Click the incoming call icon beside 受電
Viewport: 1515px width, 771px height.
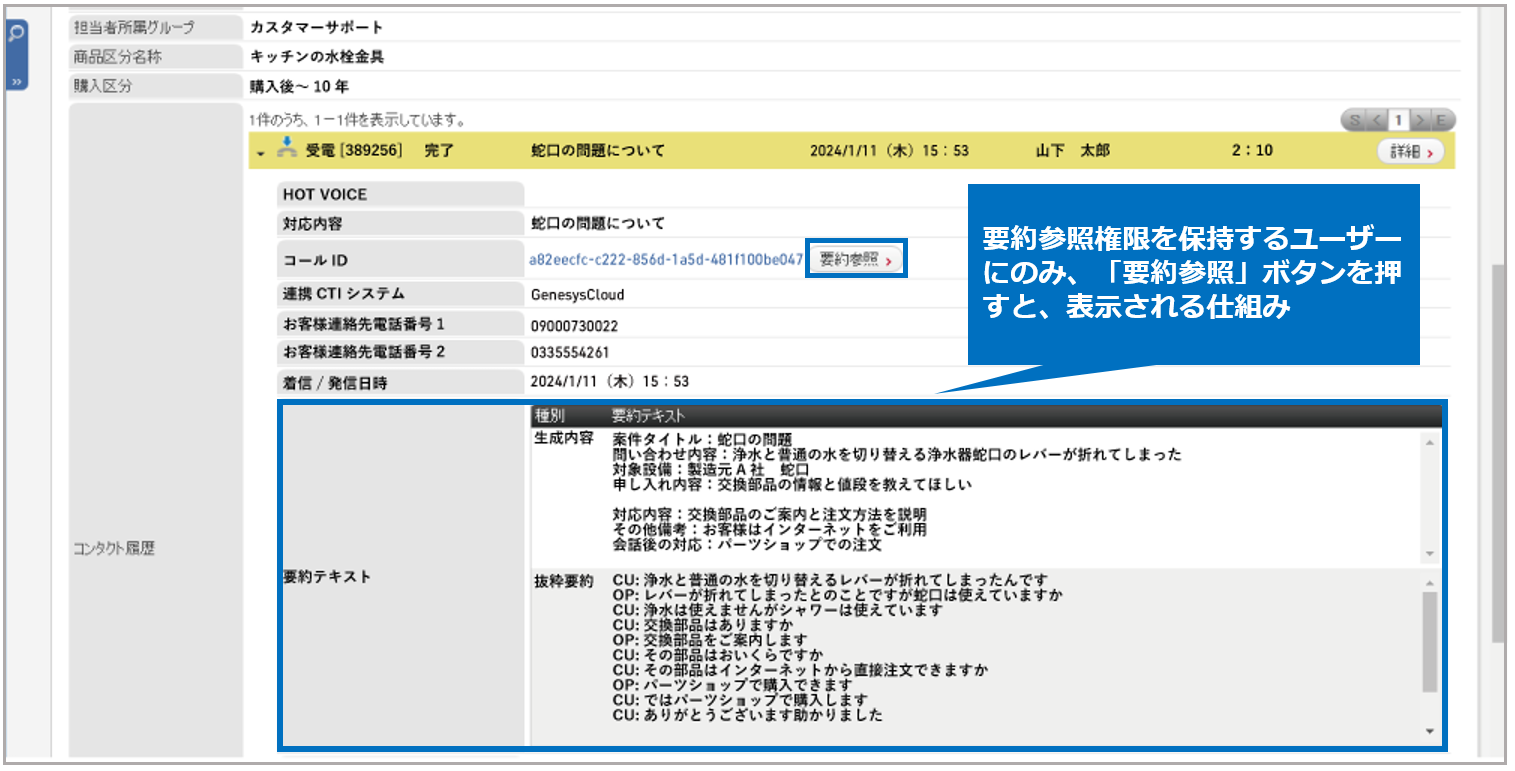[x=287, y=150]
